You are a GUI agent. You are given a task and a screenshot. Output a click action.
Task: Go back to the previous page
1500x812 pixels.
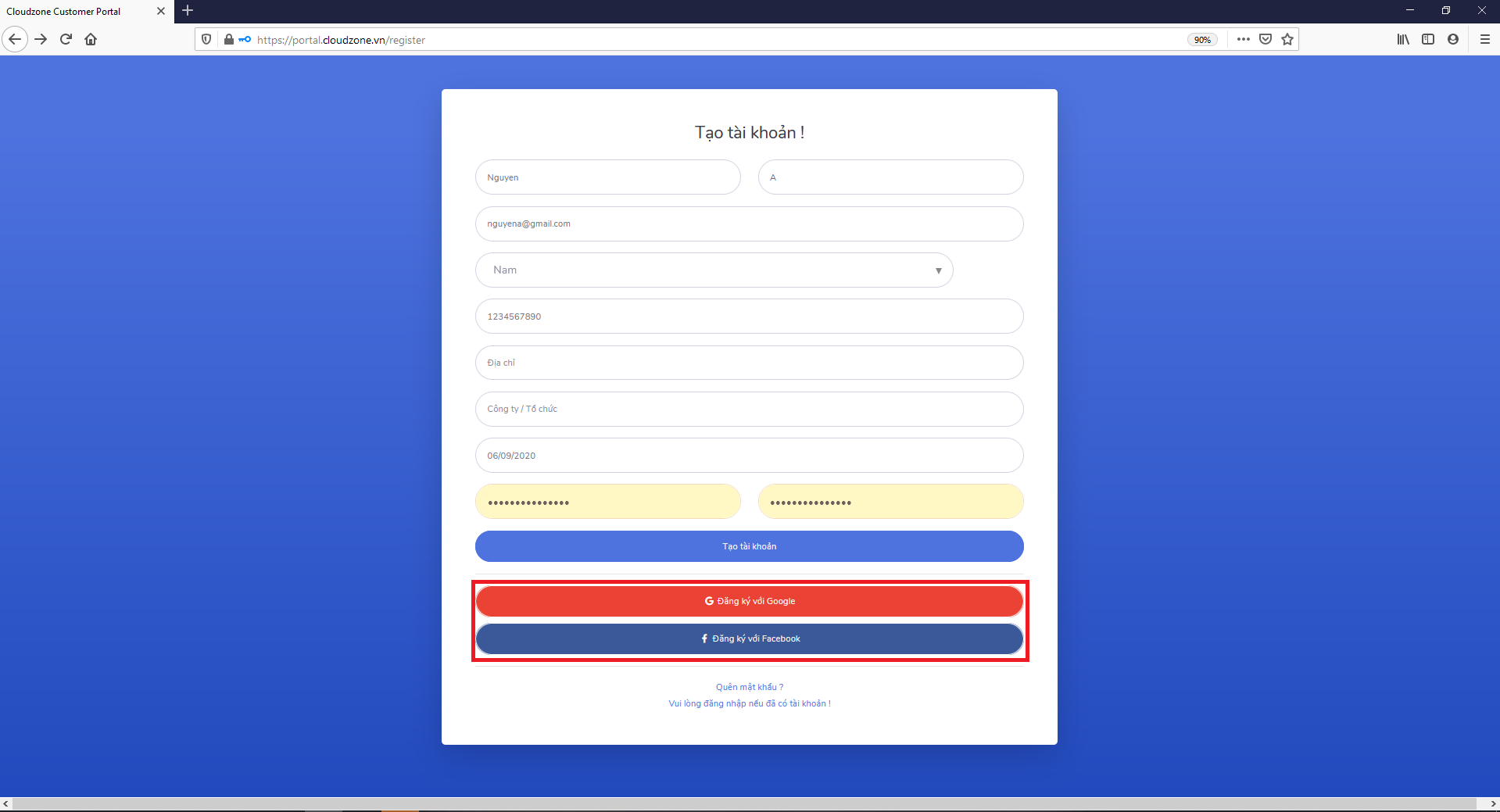tap(15, 39)
